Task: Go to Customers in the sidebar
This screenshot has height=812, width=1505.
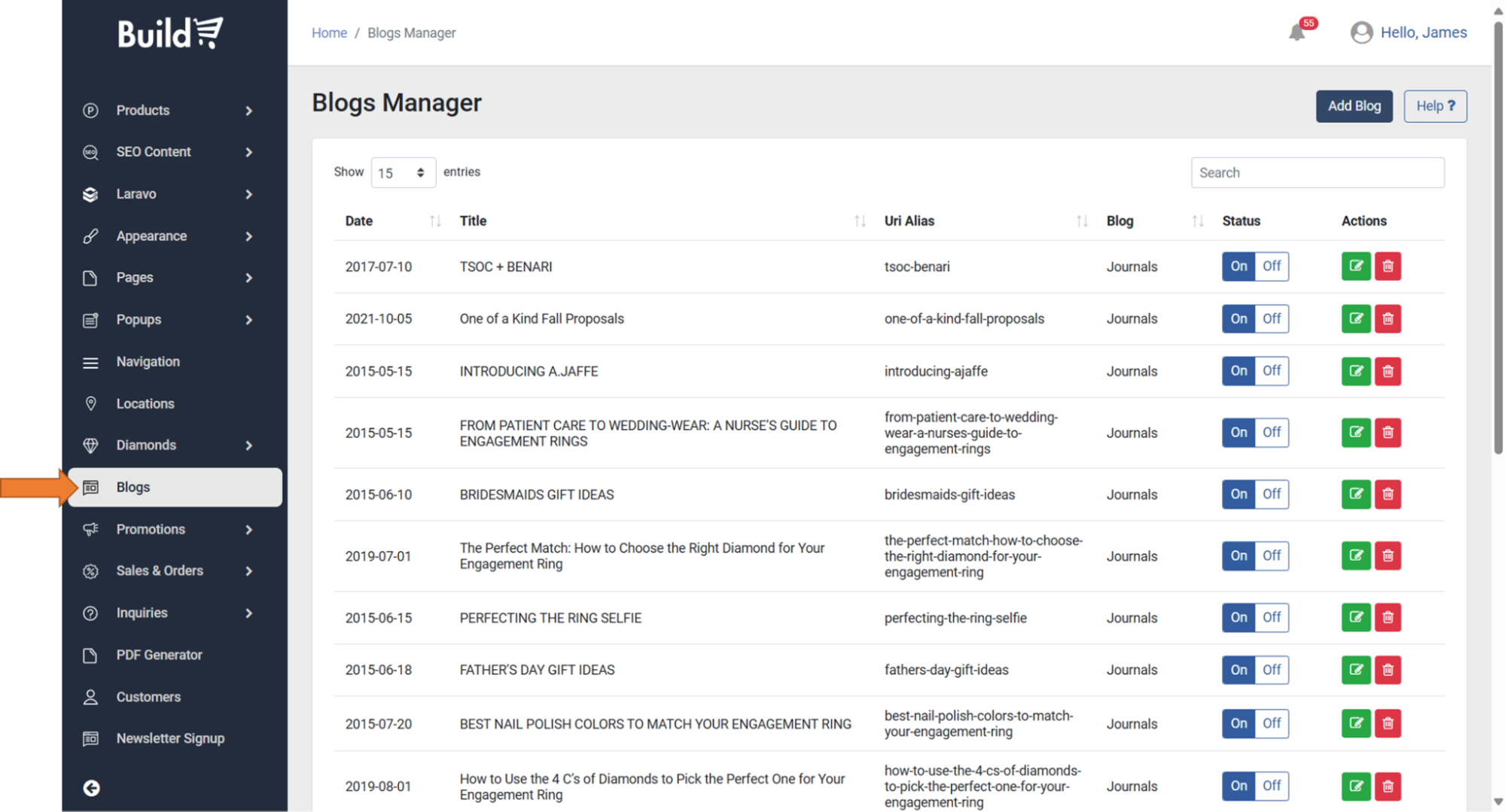Action: (x=148, y=697)
